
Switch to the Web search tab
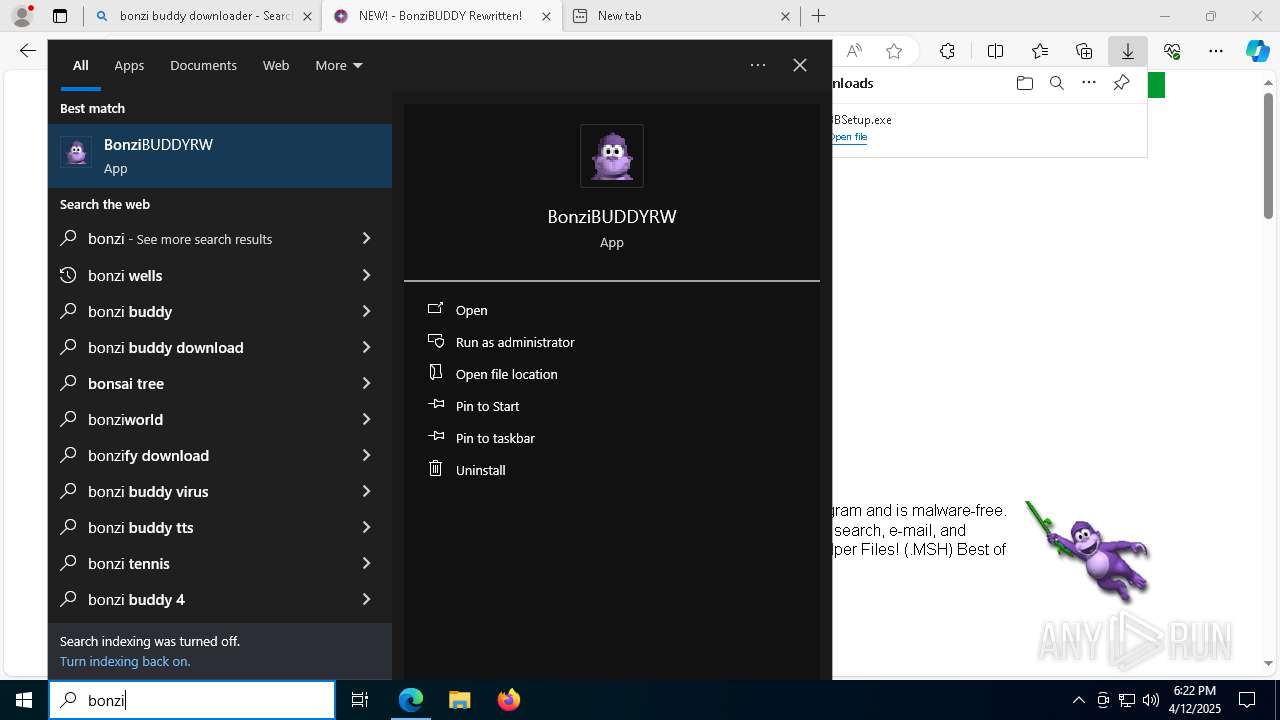[276, 65]
